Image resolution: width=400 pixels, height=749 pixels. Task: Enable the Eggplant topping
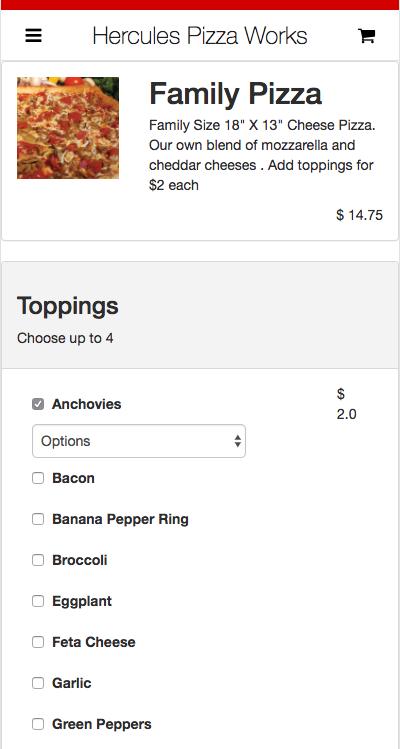tap(38, 601)
